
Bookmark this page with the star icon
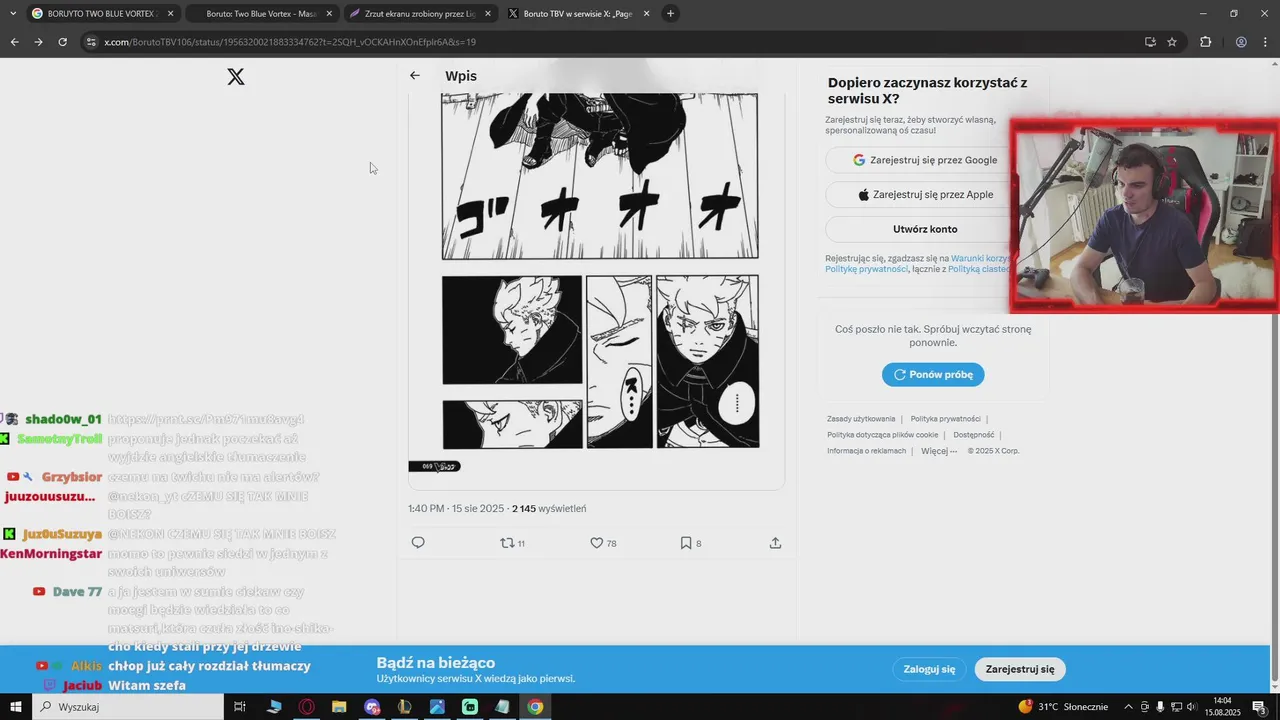[x=1172, y=42]
